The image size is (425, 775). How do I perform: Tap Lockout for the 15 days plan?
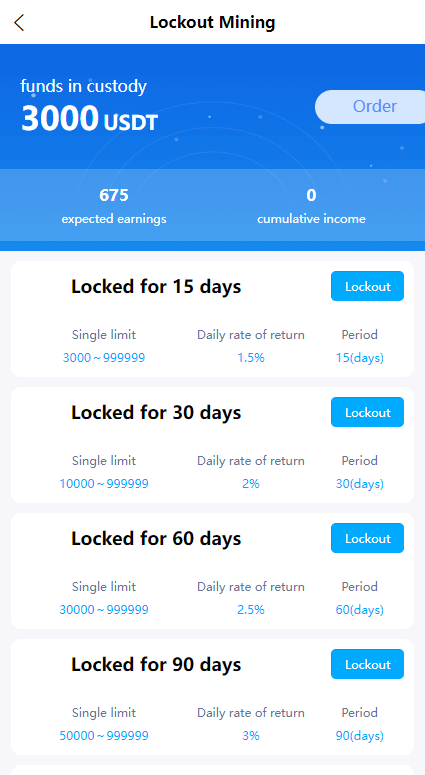click(x=367, y=286)
